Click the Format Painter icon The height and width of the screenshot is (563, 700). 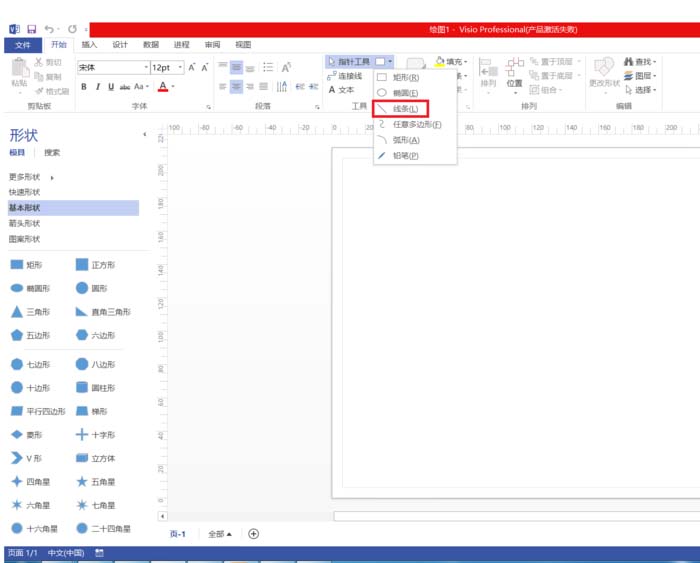click(40, 91)
